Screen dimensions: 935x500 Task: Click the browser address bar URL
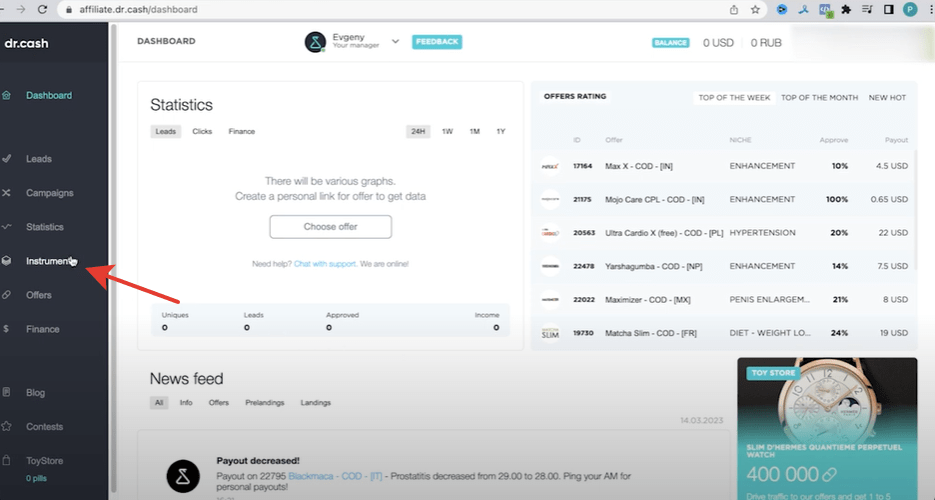point(138,10)
